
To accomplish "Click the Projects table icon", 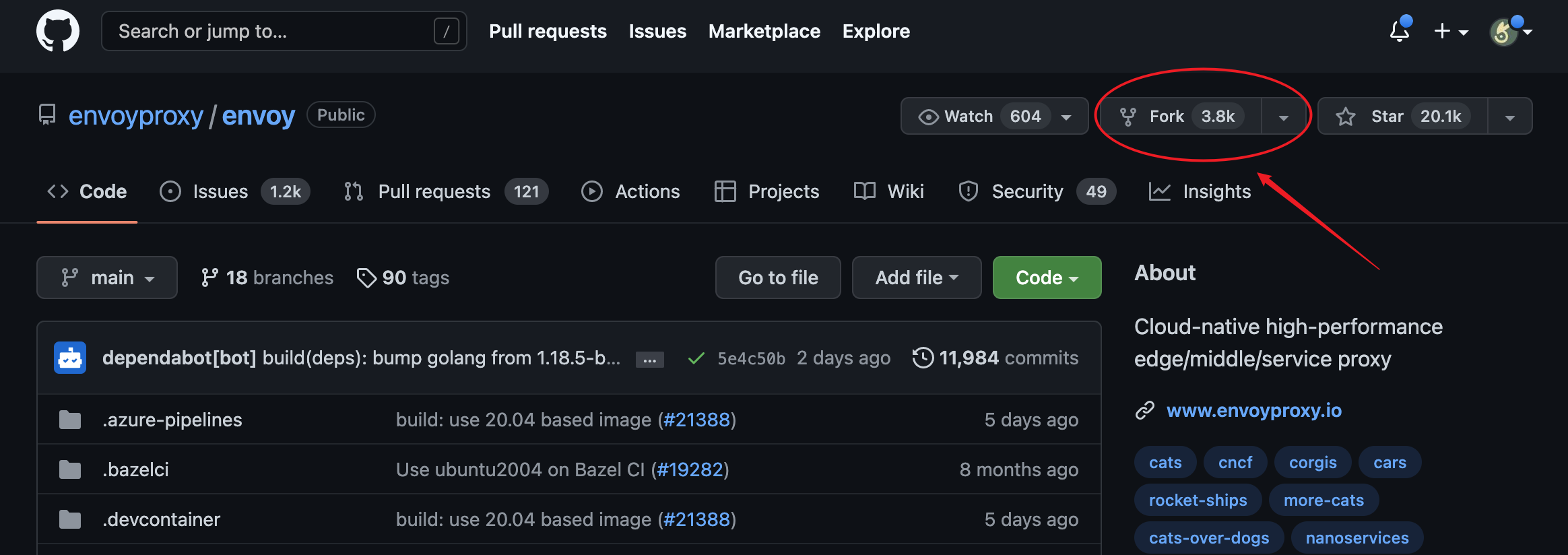I will pyautogui.click(x=725, y=191).
